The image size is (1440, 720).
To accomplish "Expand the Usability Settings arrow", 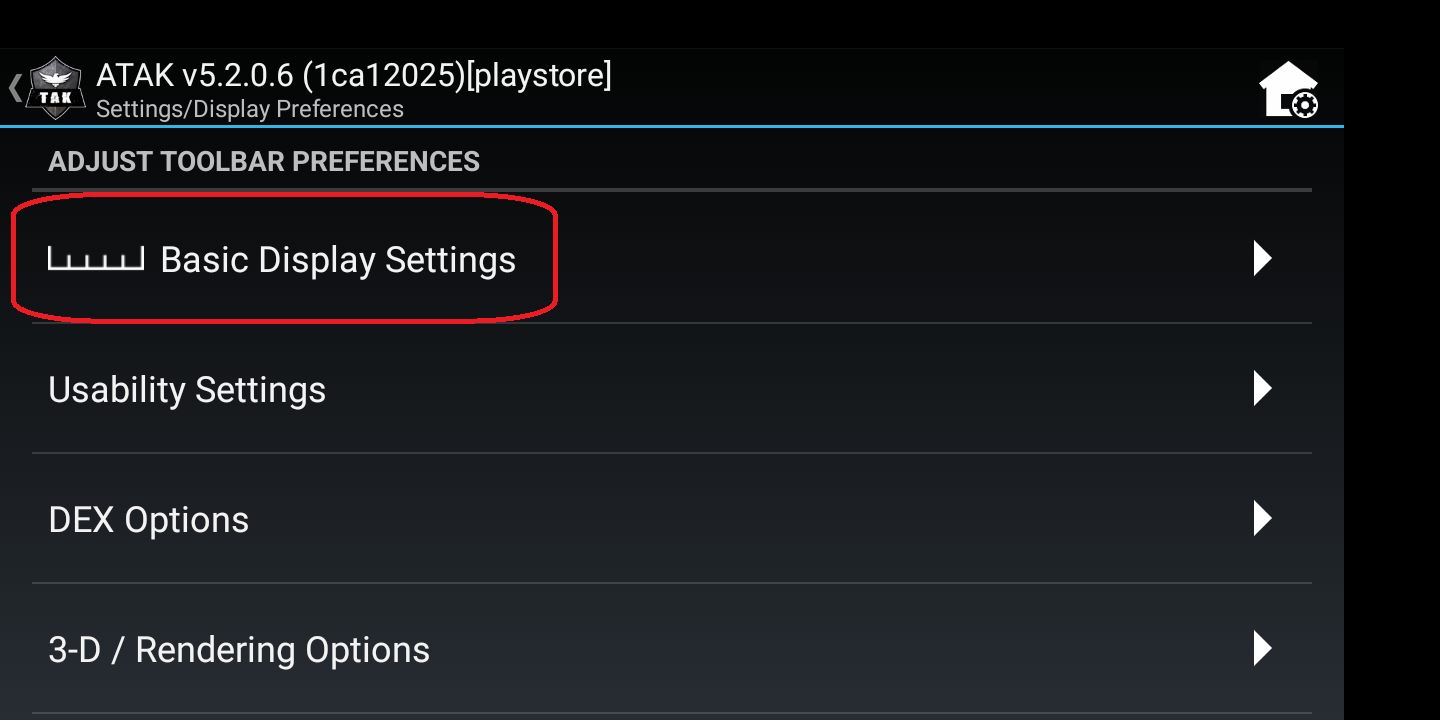I will [x=1262, y=388].
